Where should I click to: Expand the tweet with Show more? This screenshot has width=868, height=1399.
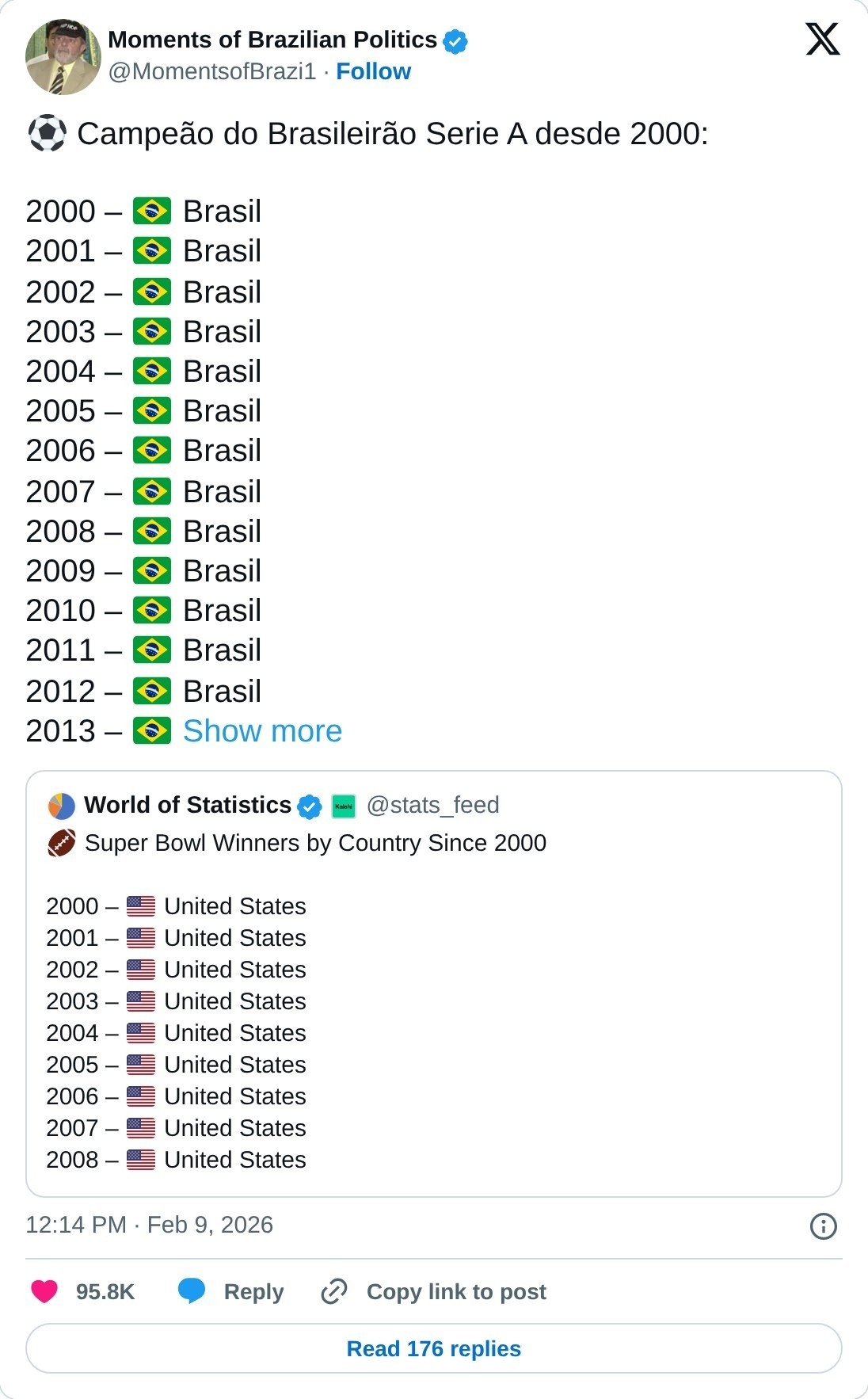coord(262,731)
